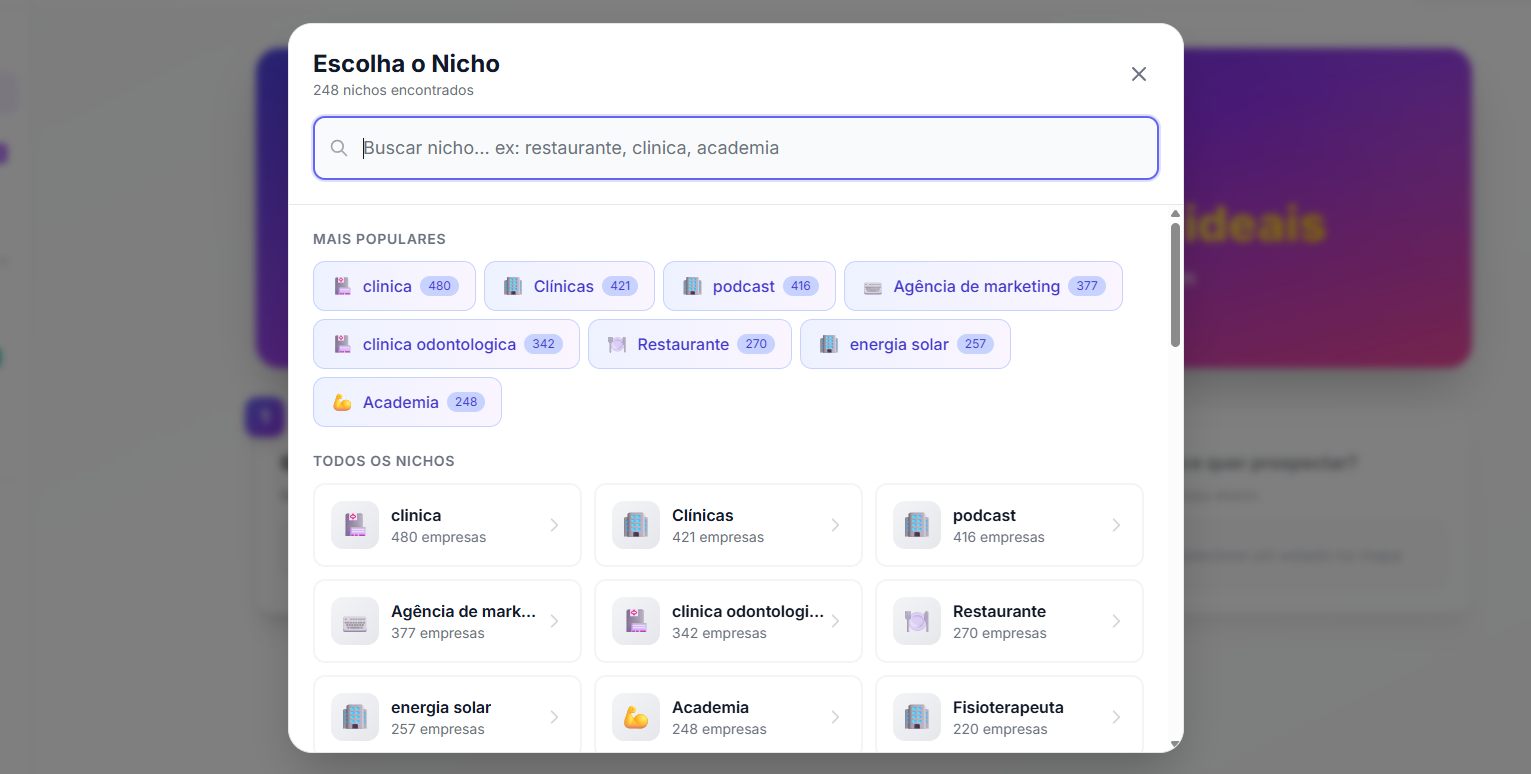1531x774 pixels.
Task: Choose the podcast popular chip
Action: (748, 286)
